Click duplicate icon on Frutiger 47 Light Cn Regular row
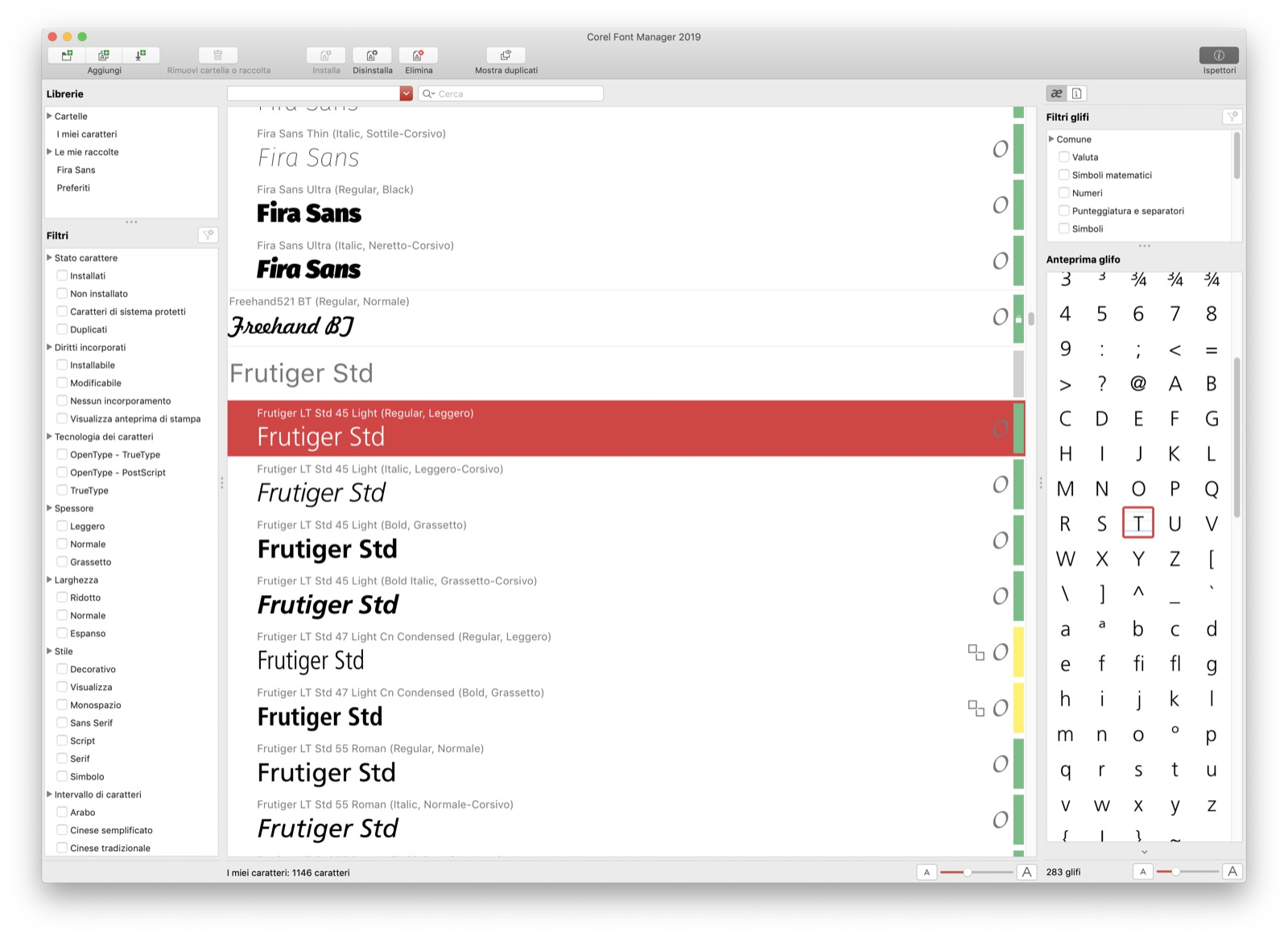Screen dimensions: 1288x938 (x=976, y=652)
